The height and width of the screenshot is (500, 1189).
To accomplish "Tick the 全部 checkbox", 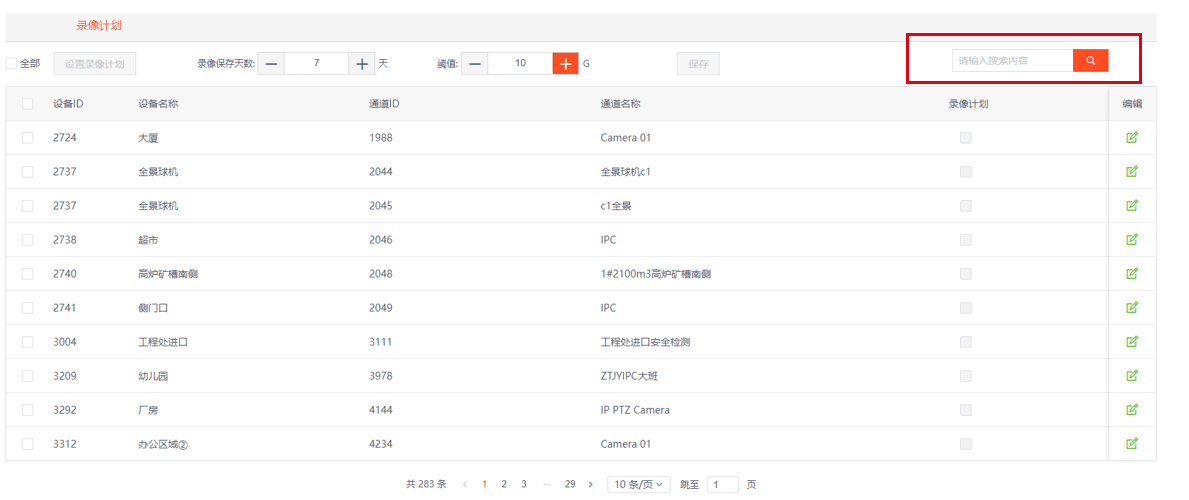I will coord(11,64).
